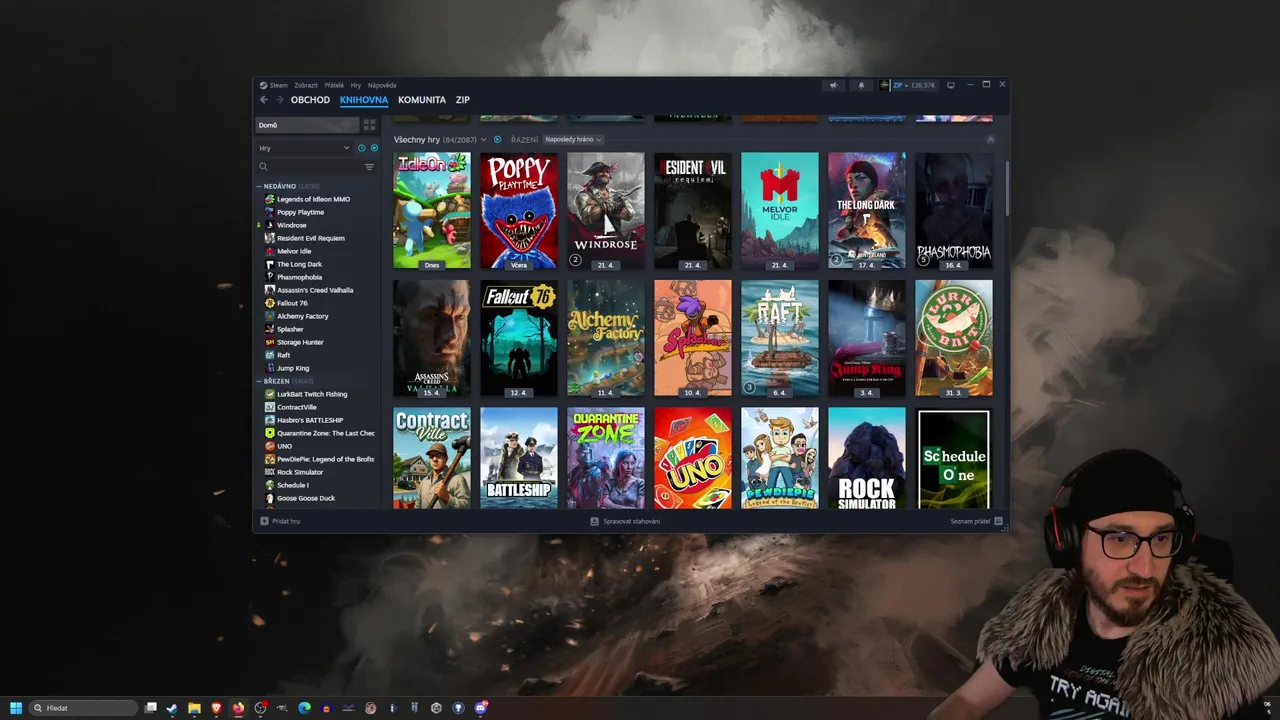The image size is (1280, 720).
Task: Open Hry menu in menu bar
Action: coord(356,85)
